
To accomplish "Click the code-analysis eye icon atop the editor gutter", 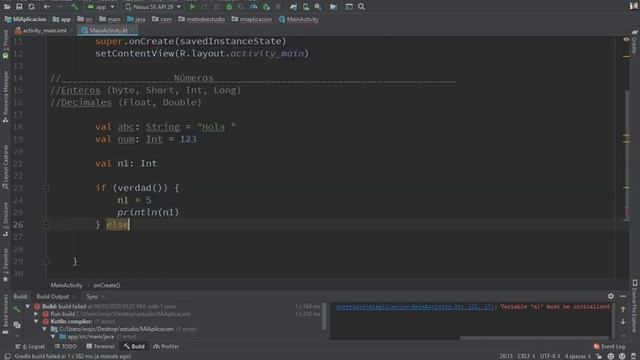I will coord(626,39).
